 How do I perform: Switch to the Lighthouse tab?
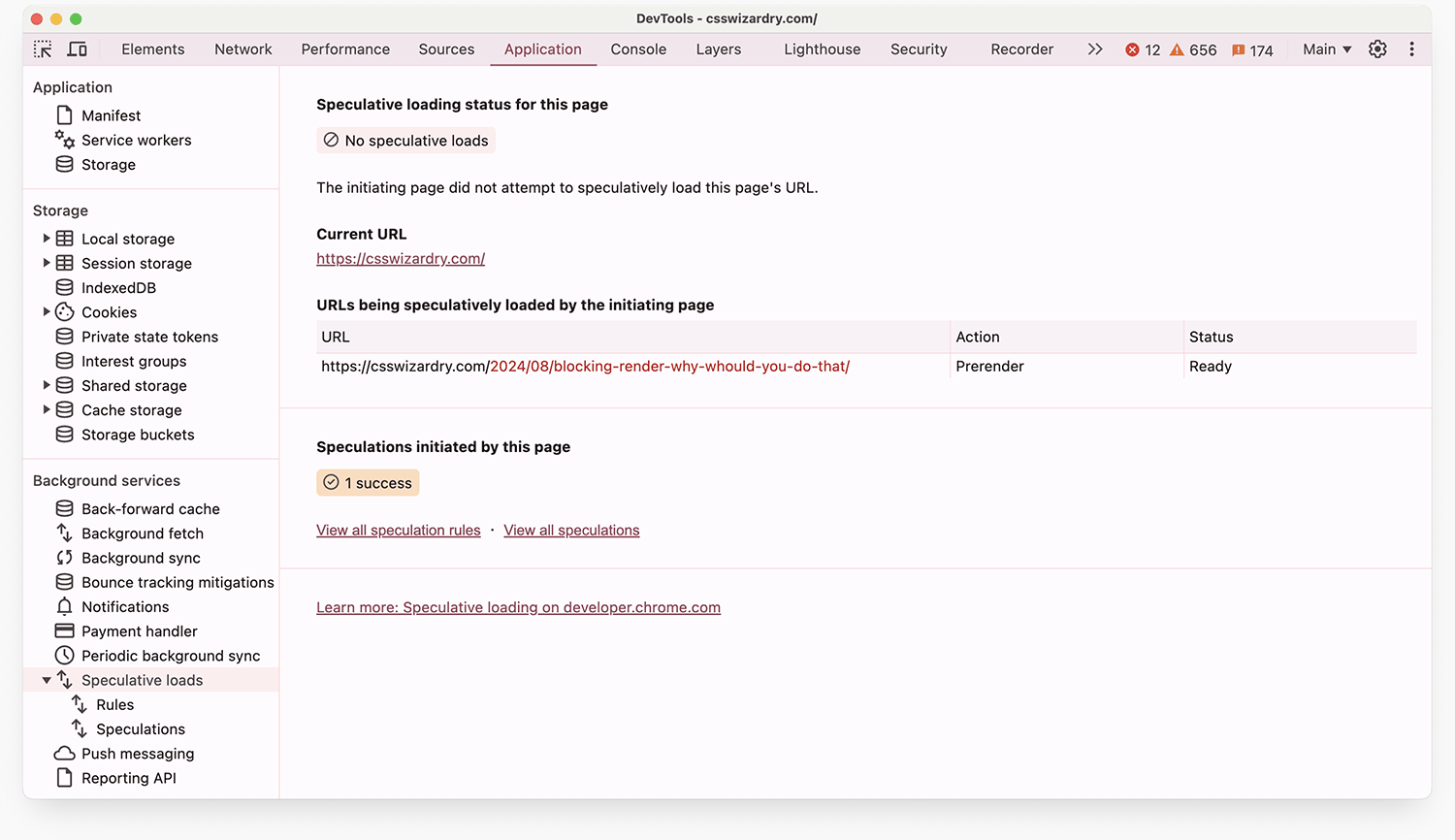pos(823,49)
